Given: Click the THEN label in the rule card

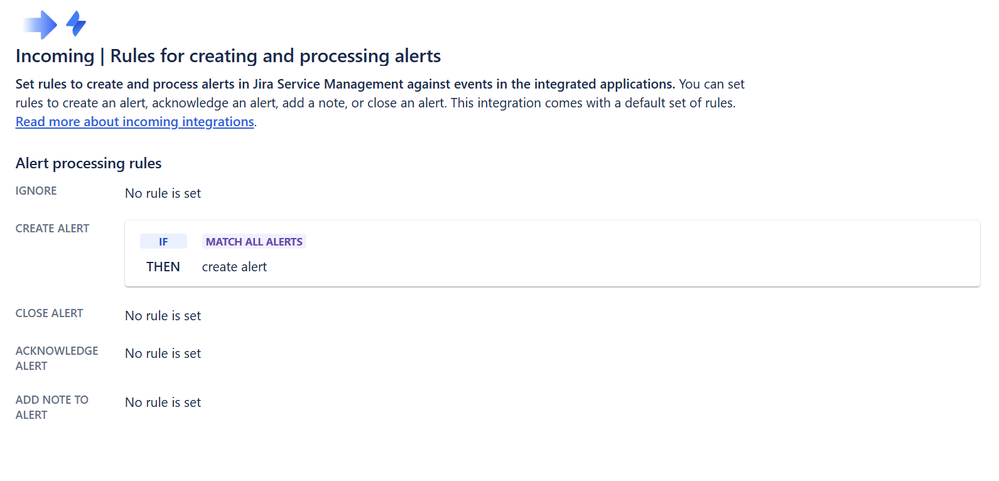Looking at the screenshot, I should [163, 266].
